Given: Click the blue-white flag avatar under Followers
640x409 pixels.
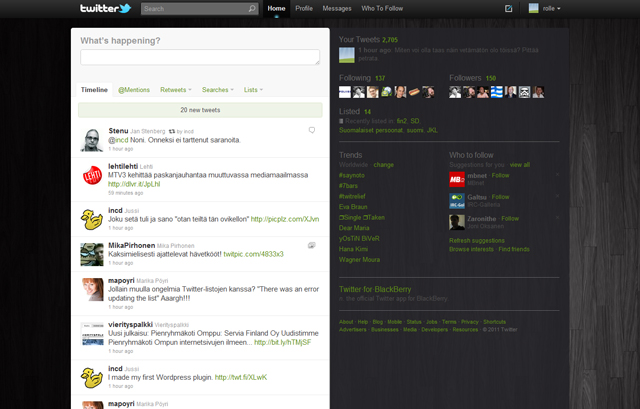Looking at the screenshot, I should [x=497, y=92].
